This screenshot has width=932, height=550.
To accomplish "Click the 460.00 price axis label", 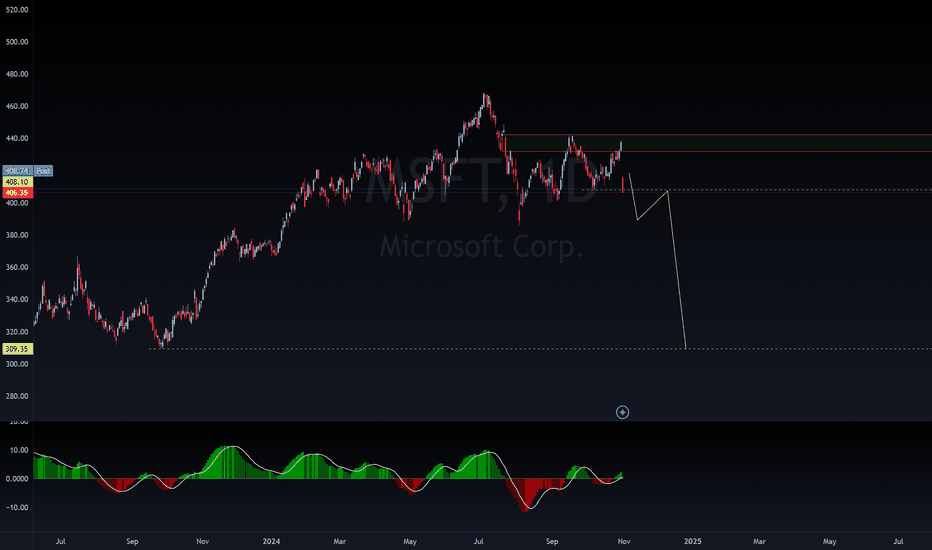I will (17, 106).
